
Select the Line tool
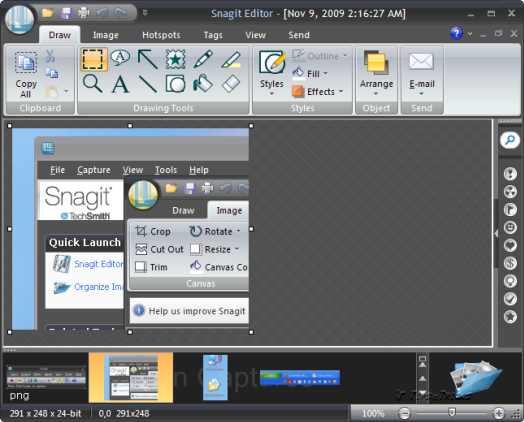point(148,84)
